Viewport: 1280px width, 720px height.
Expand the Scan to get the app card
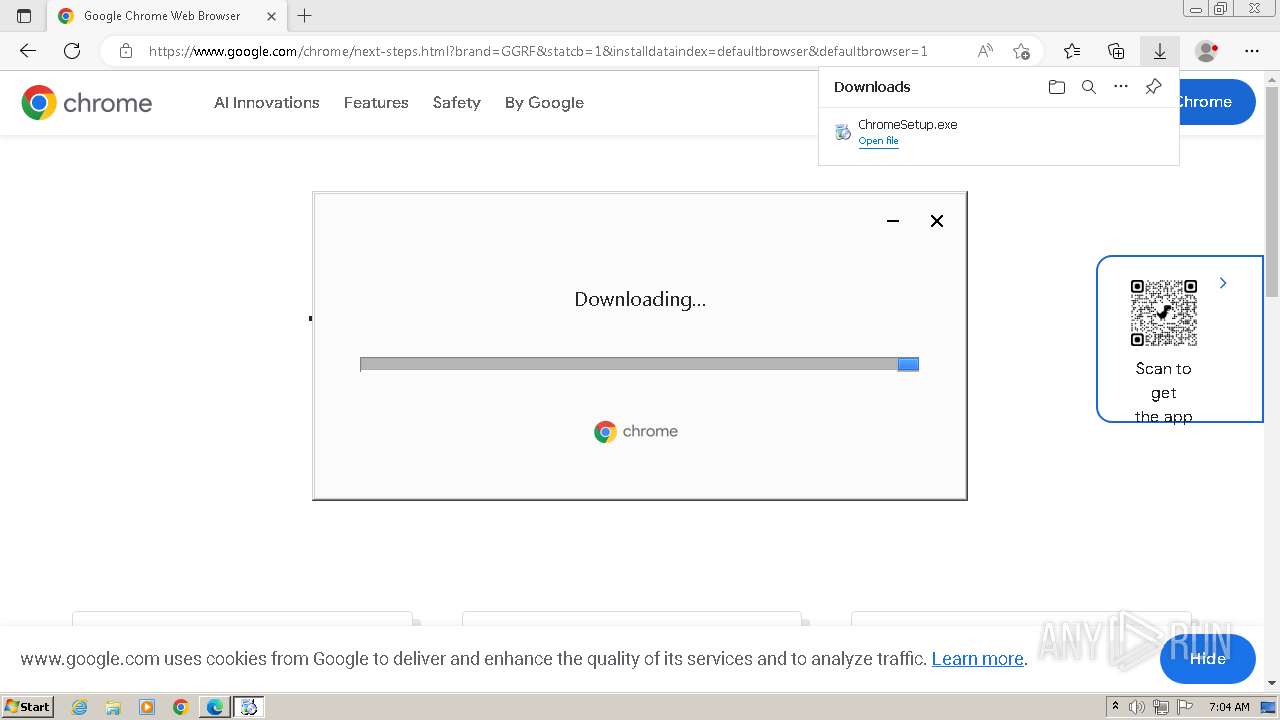(x=1223, y=283)
